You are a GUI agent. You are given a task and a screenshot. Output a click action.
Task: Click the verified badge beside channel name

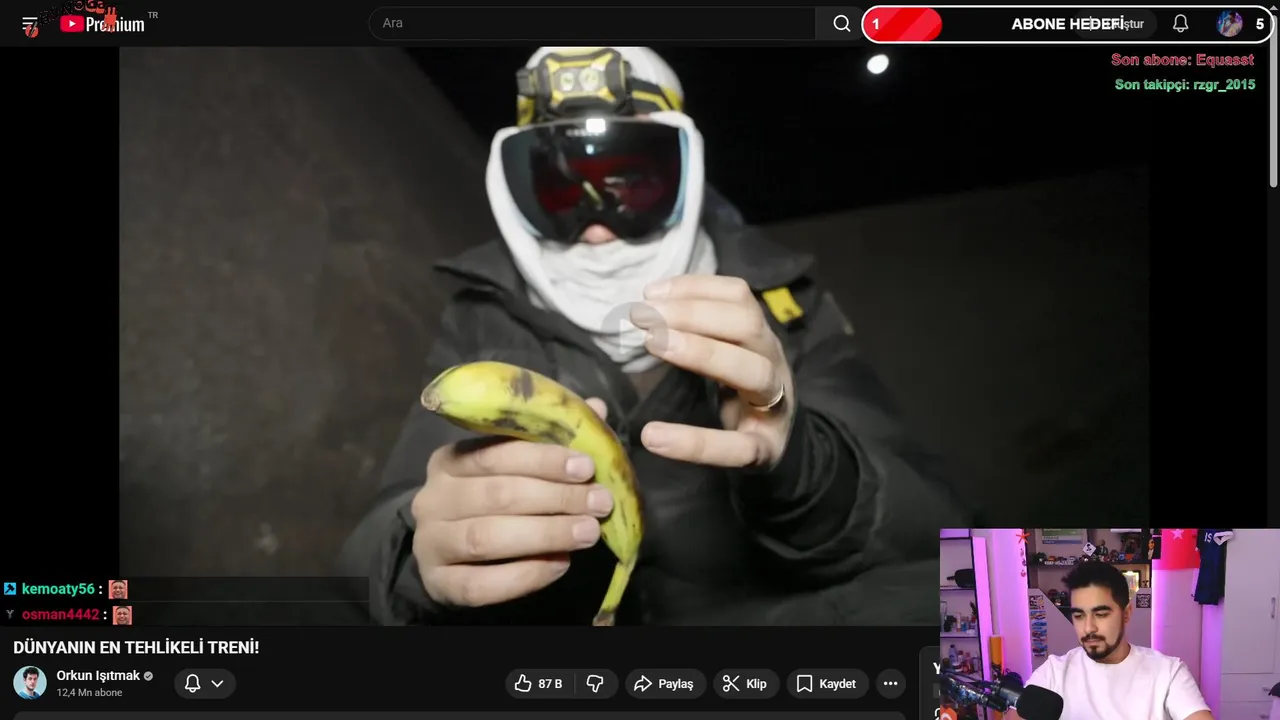[x=149, y=676]
